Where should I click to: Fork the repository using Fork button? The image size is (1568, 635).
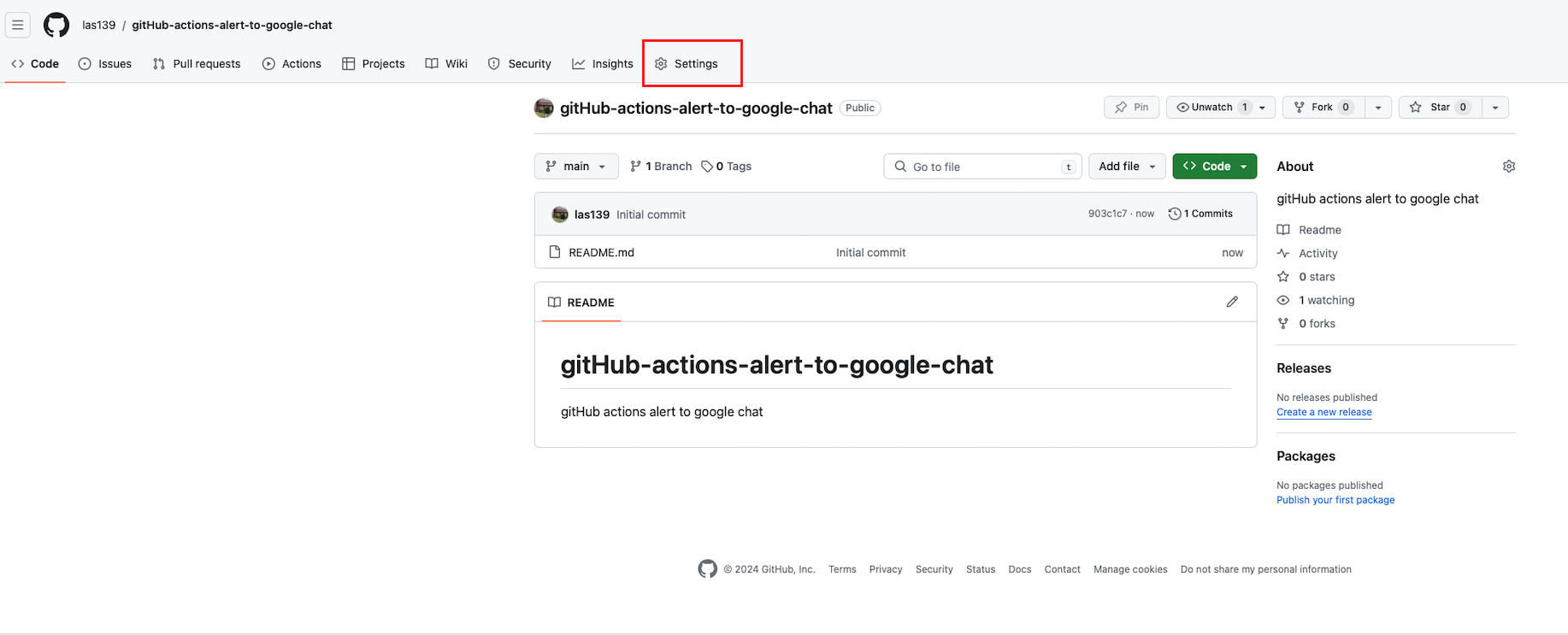pos(1323,107)
